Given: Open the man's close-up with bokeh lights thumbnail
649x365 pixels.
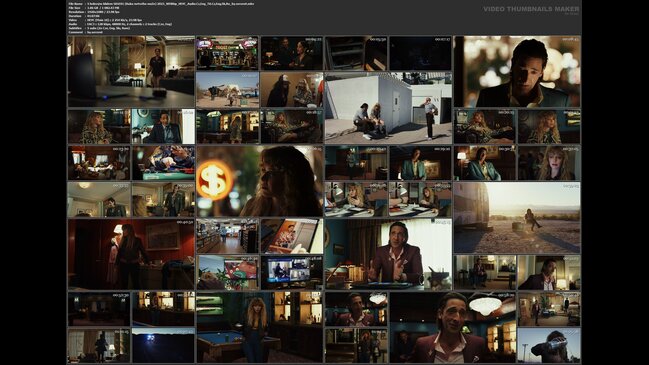Looking at the screenshot, I should [517, 72].
